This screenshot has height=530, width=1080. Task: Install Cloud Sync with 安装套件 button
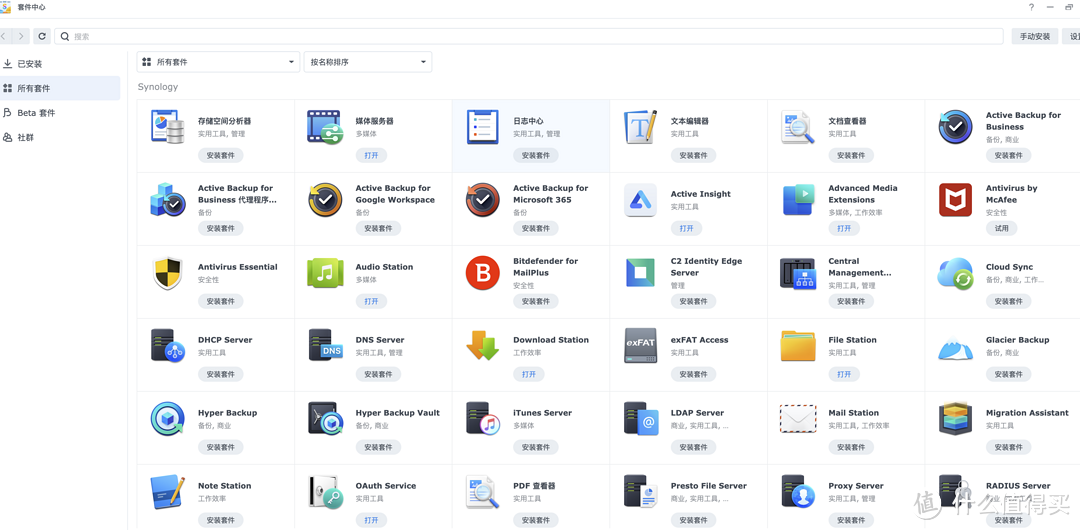(x=1008, y=301)
